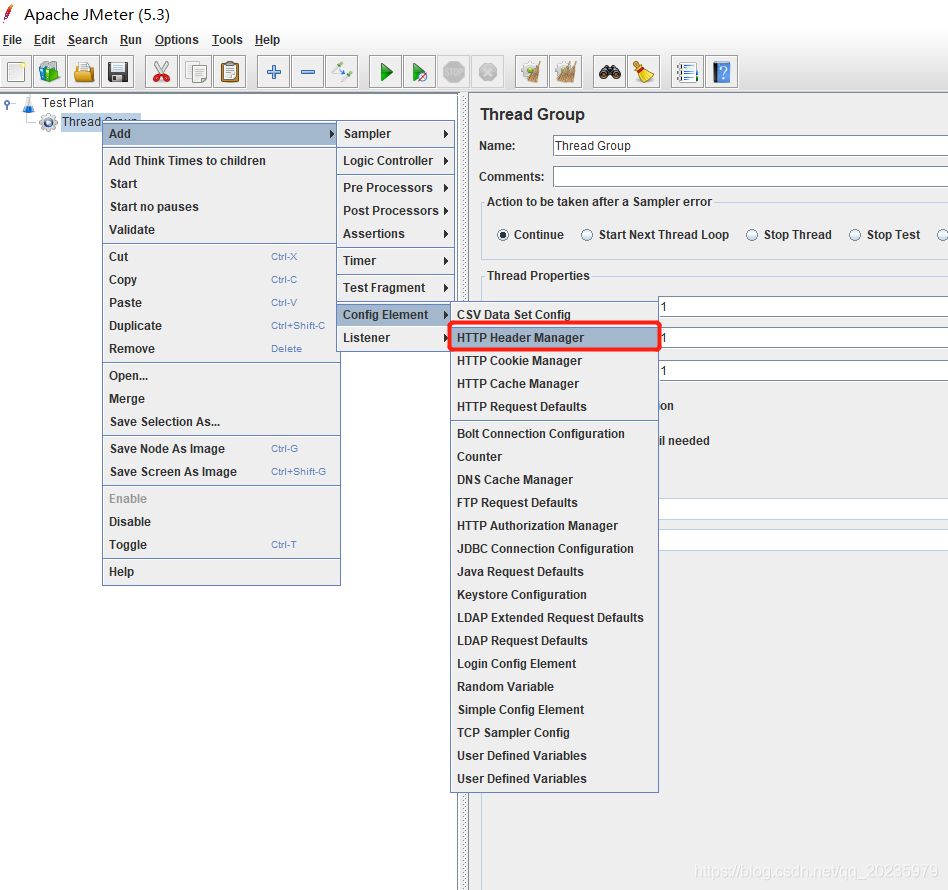The width and height of the screenshot is (948, 890).
Task: Open the Edit menu
Action: [x=44, y=40]
